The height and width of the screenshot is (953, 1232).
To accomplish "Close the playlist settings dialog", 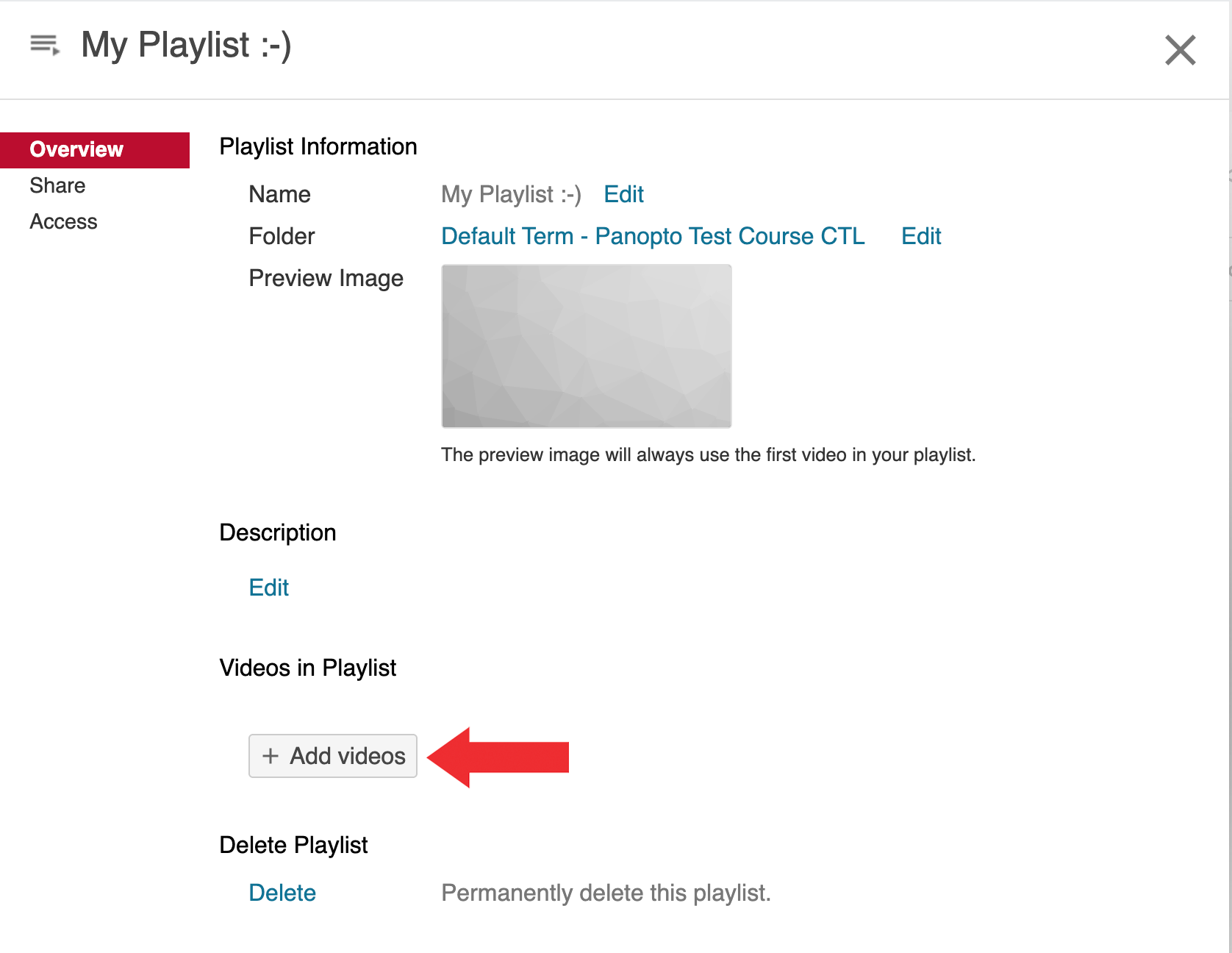I will (x=1180, y=50).
